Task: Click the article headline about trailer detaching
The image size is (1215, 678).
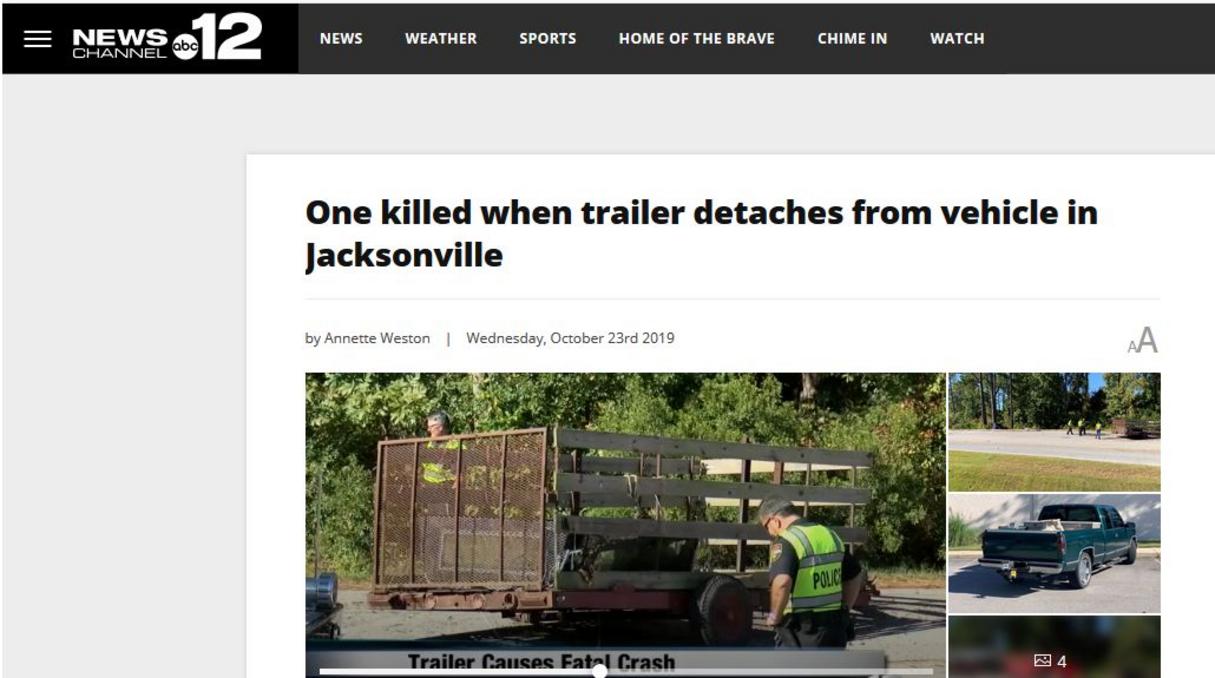Action: tap(701, 234)
